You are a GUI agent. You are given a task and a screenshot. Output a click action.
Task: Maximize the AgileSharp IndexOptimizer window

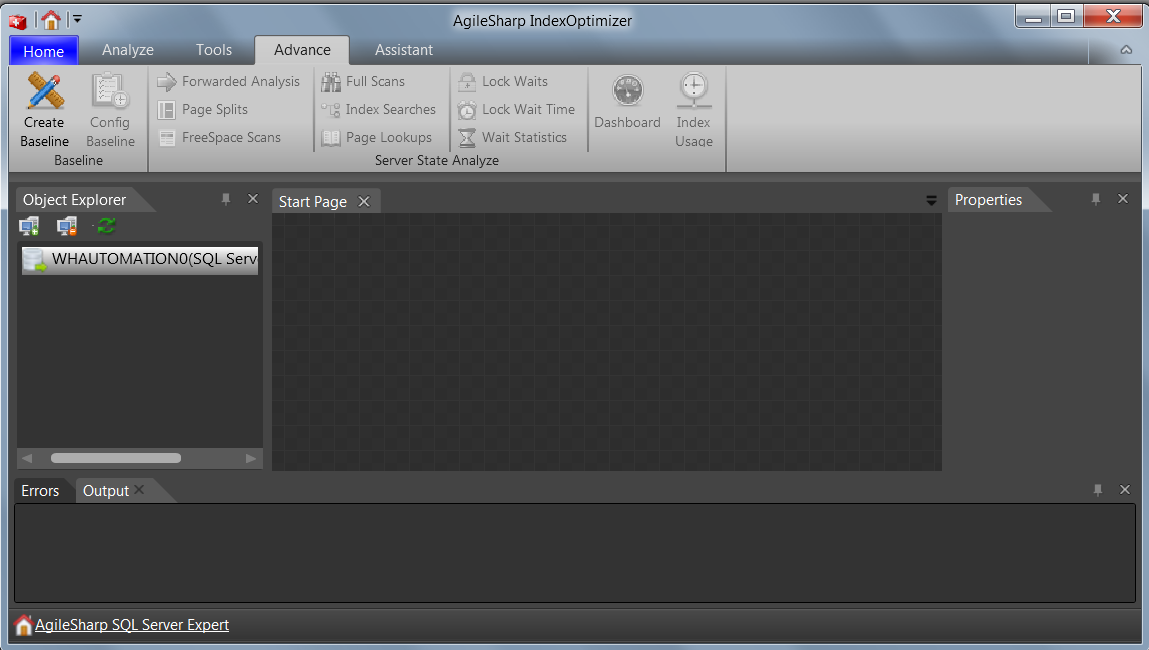pyautogui.click(x=1067, y=17)
